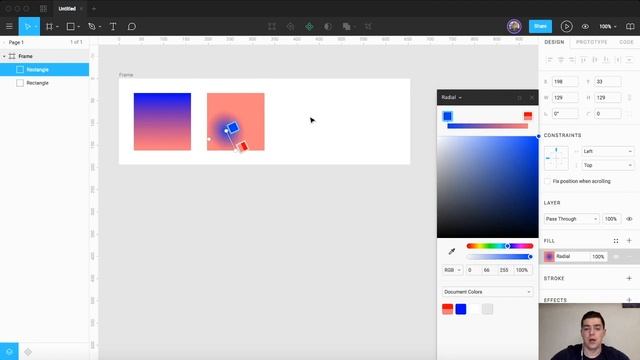Select the highlighted Rectangle layer
The image size is (640, 360).
(44, 70)
